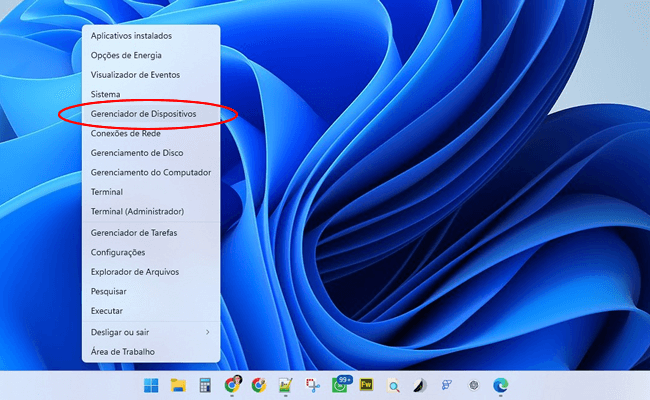Open Gerenciador de Tarefas
This screenshot has width=650, height=400.
click(151, 233)
